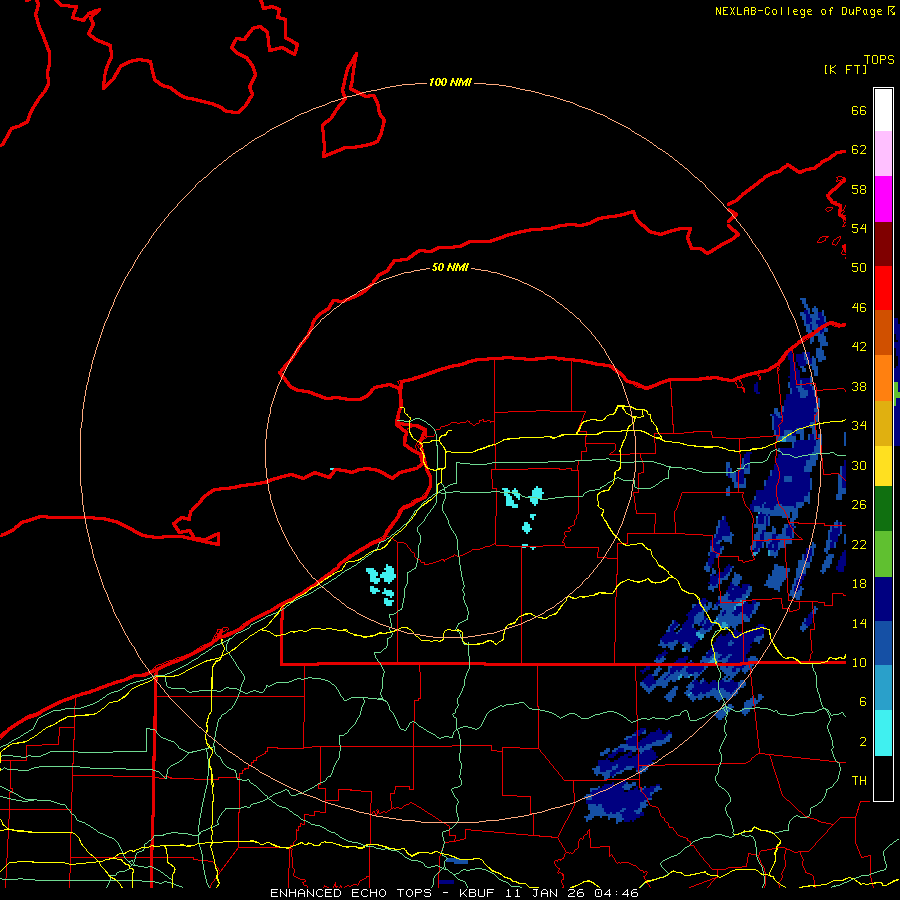Click the medium blue legend swatch
The image size is (900, 900).
[883, 643]
